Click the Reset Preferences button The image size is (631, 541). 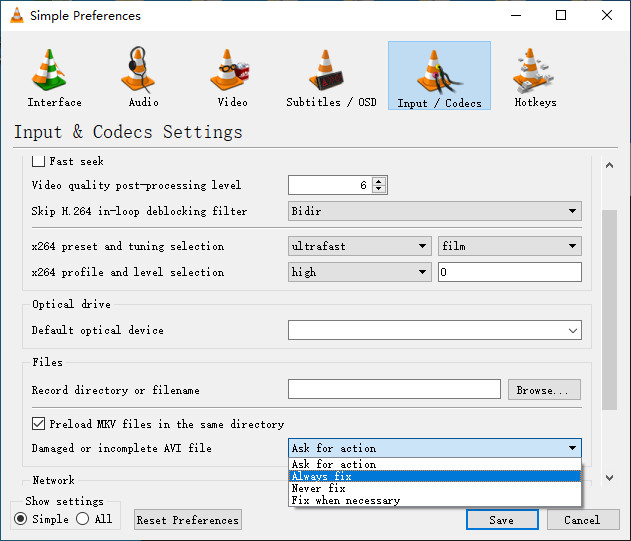(188, 520)
